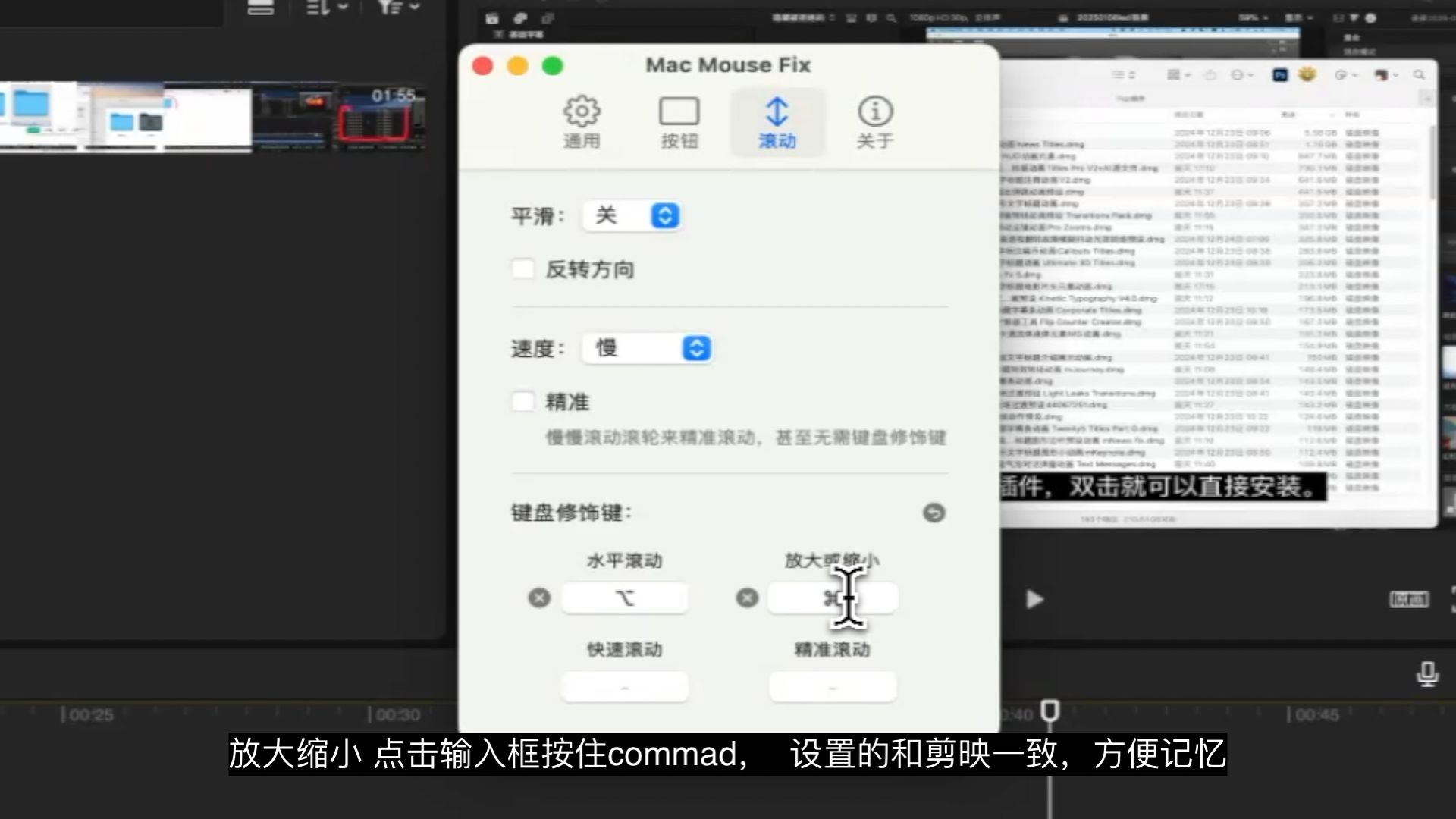Select the "Pro Zooms.dmg" file in Finder
Viewport: 1456px width, 819px height.
point(1056,227)
